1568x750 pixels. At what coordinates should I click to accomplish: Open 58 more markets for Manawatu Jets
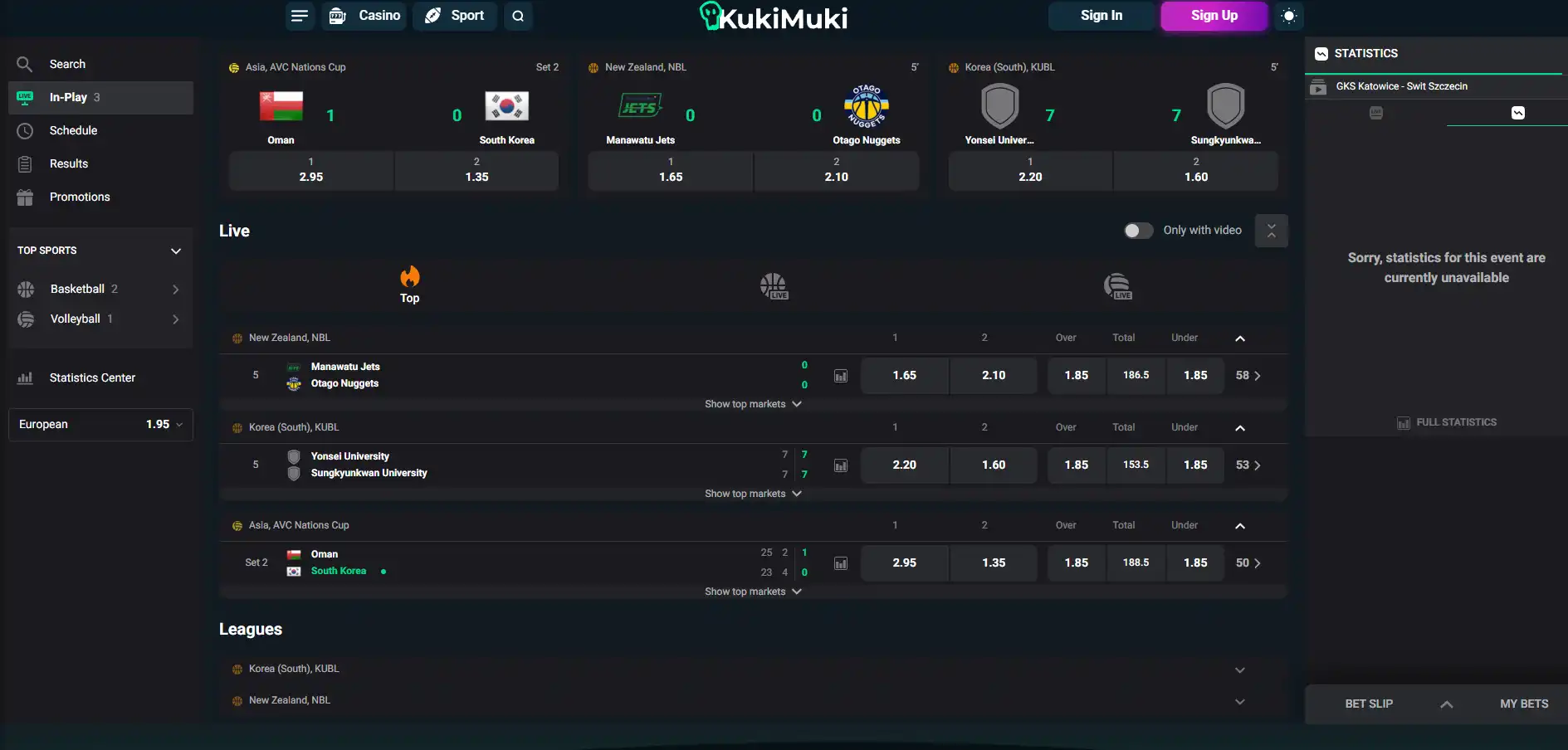pos(1248,376)
